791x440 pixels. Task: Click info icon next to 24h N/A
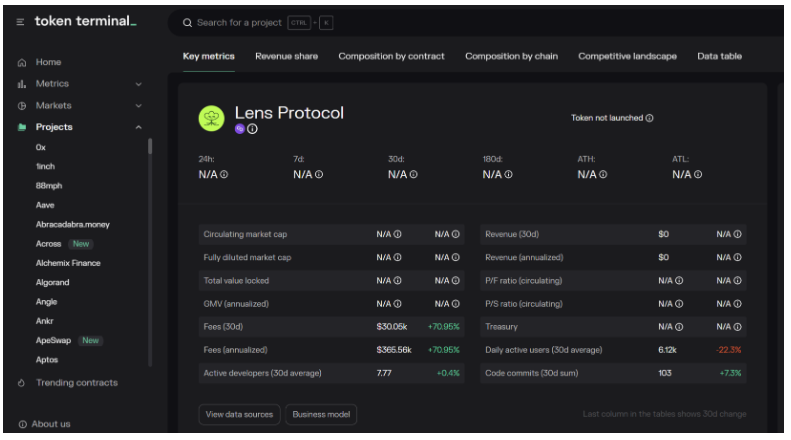click(224, 175)
